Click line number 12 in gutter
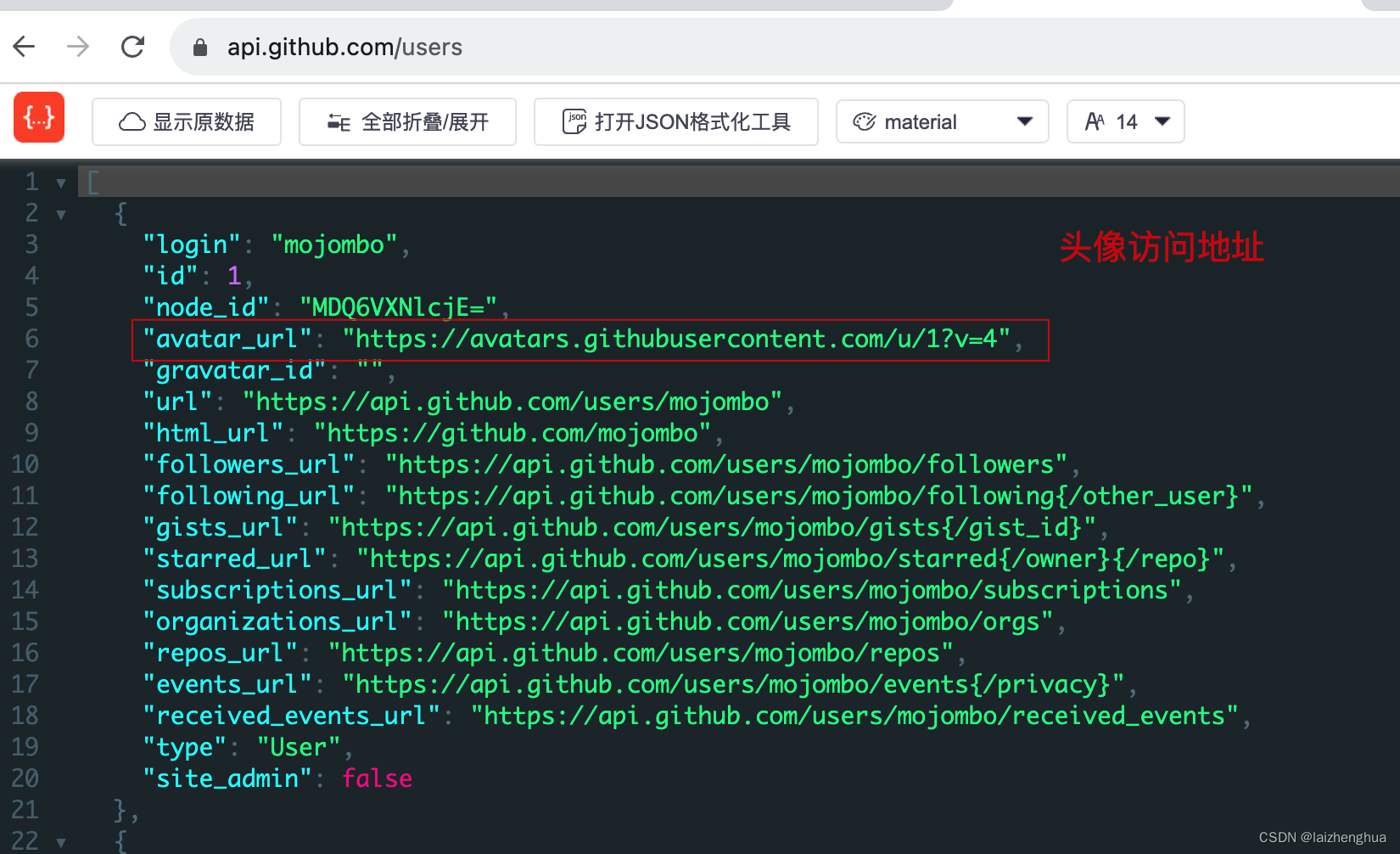Viewport: 1400px width, 854px height. click(x=25, y=528)
